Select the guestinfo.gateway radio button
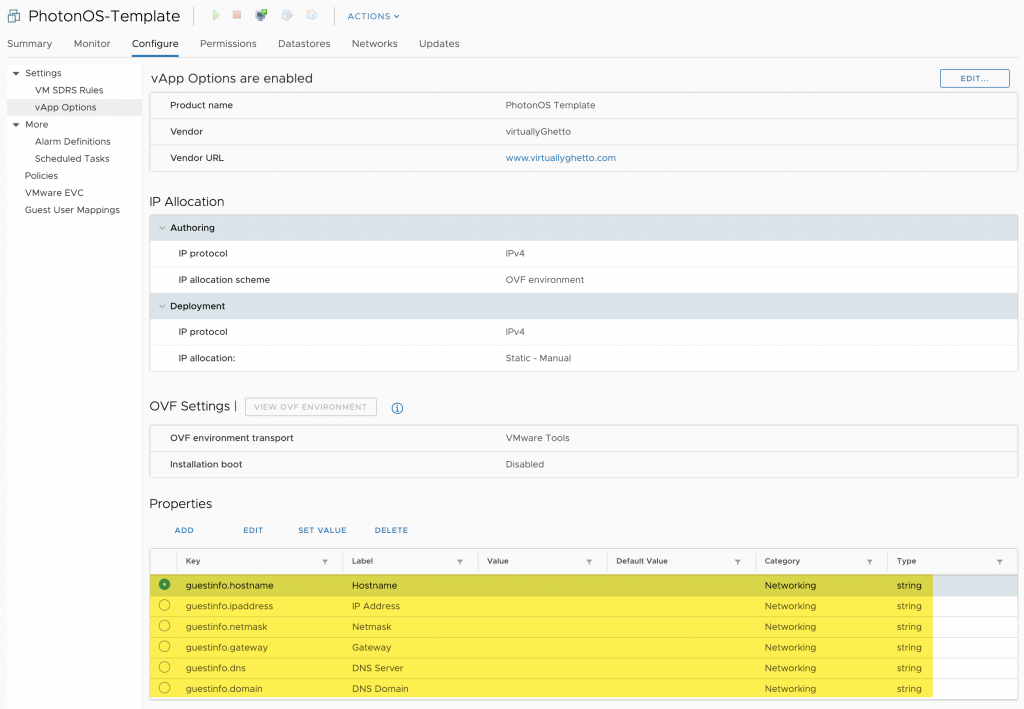The image size is (1024, 709). 164,647
